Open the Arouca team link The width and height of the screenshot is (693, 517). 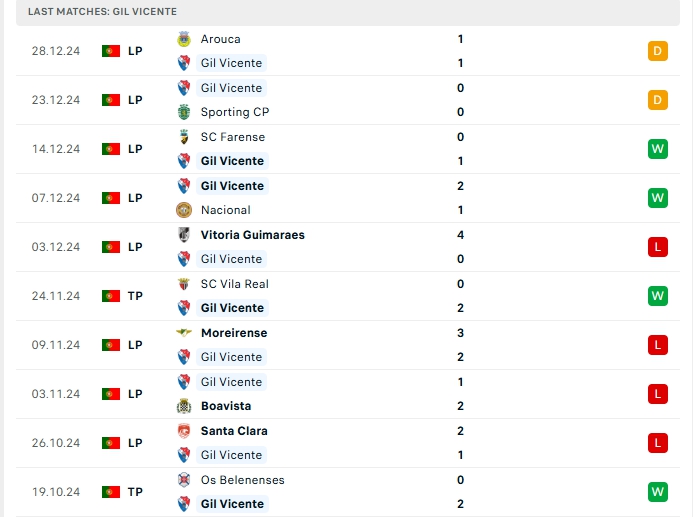[220, 39]
